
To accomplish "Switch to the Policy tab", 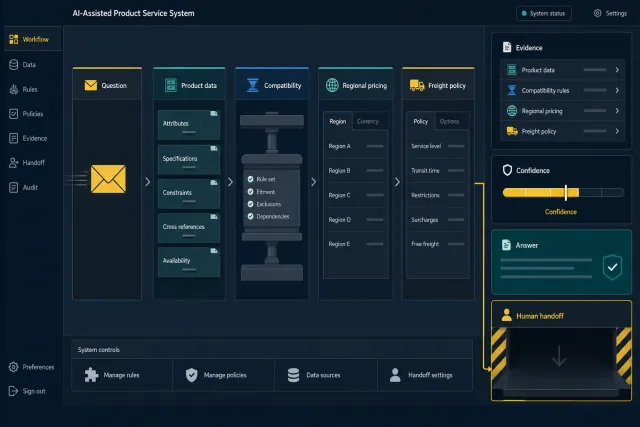I will pos(421,121).
